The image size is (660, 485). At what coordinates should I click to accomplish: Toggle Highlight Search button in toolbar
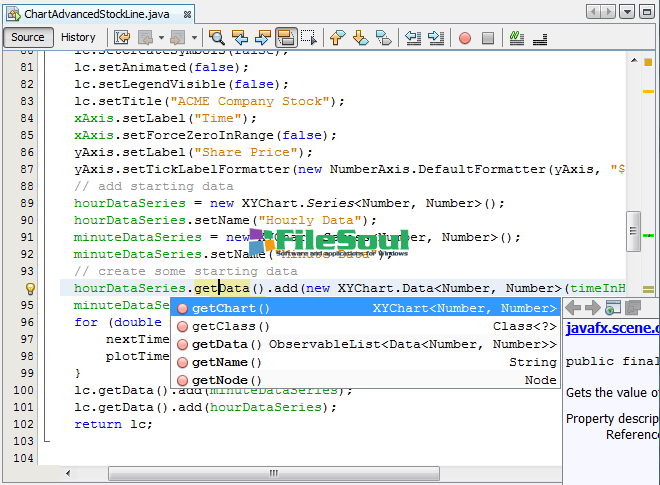pyautogui.click(x=286, y=38)
